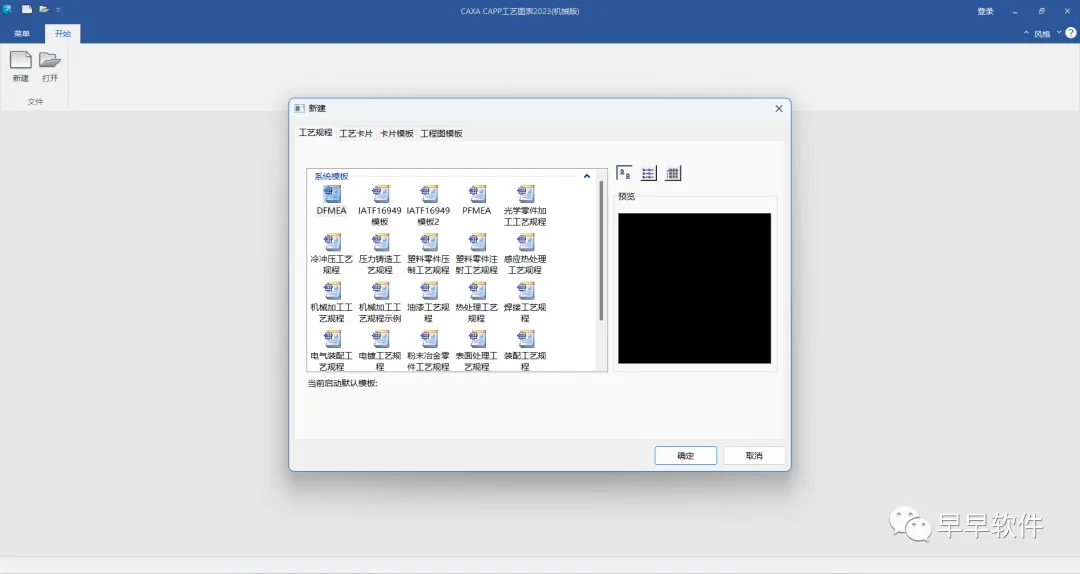Switch to the 卡片模板 tab
This screenshot has width=1080, height=574.
[x=397, y=134]
